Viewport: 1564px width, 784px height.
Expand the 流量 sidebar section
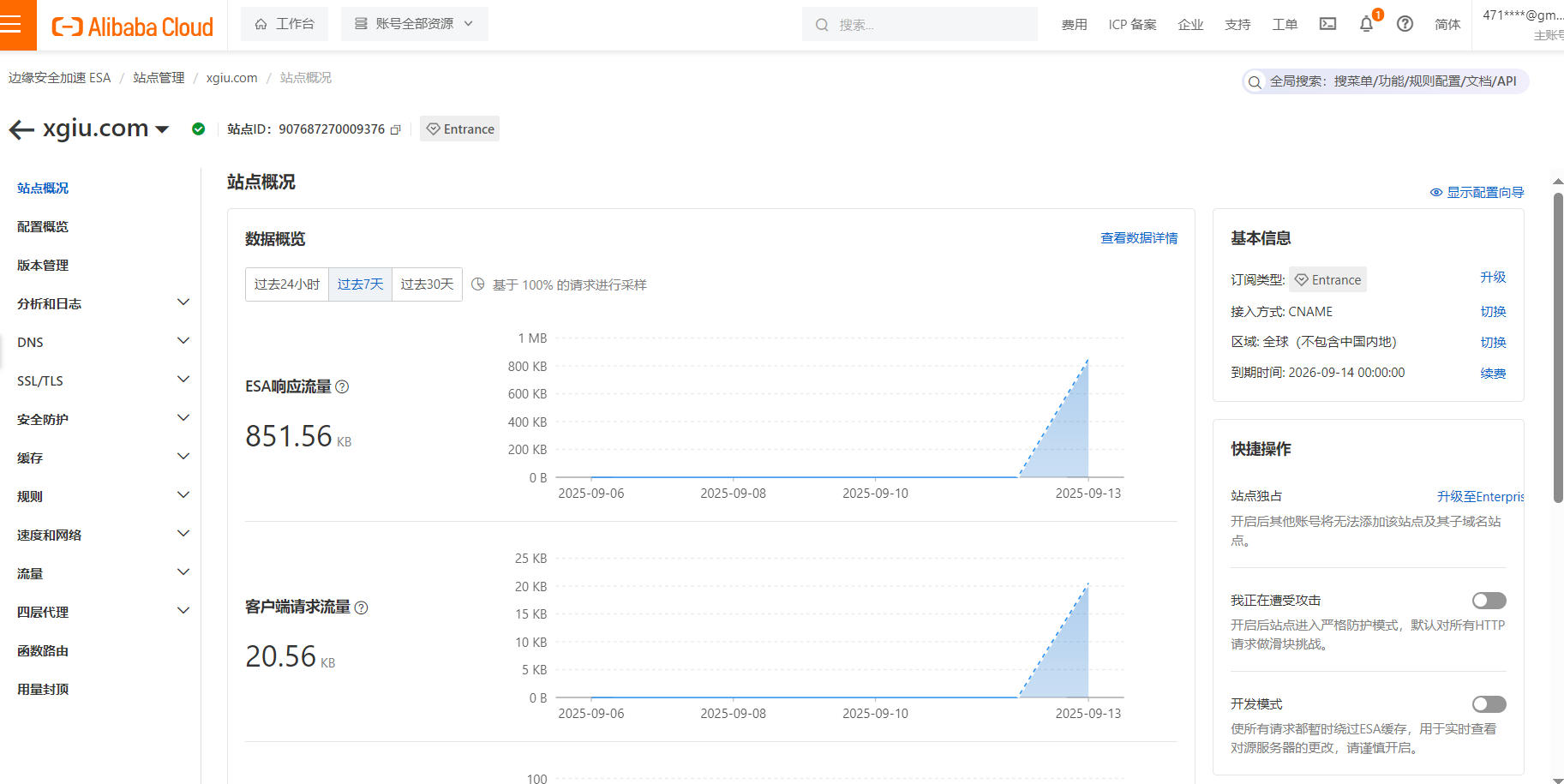(x=103, y=573)
